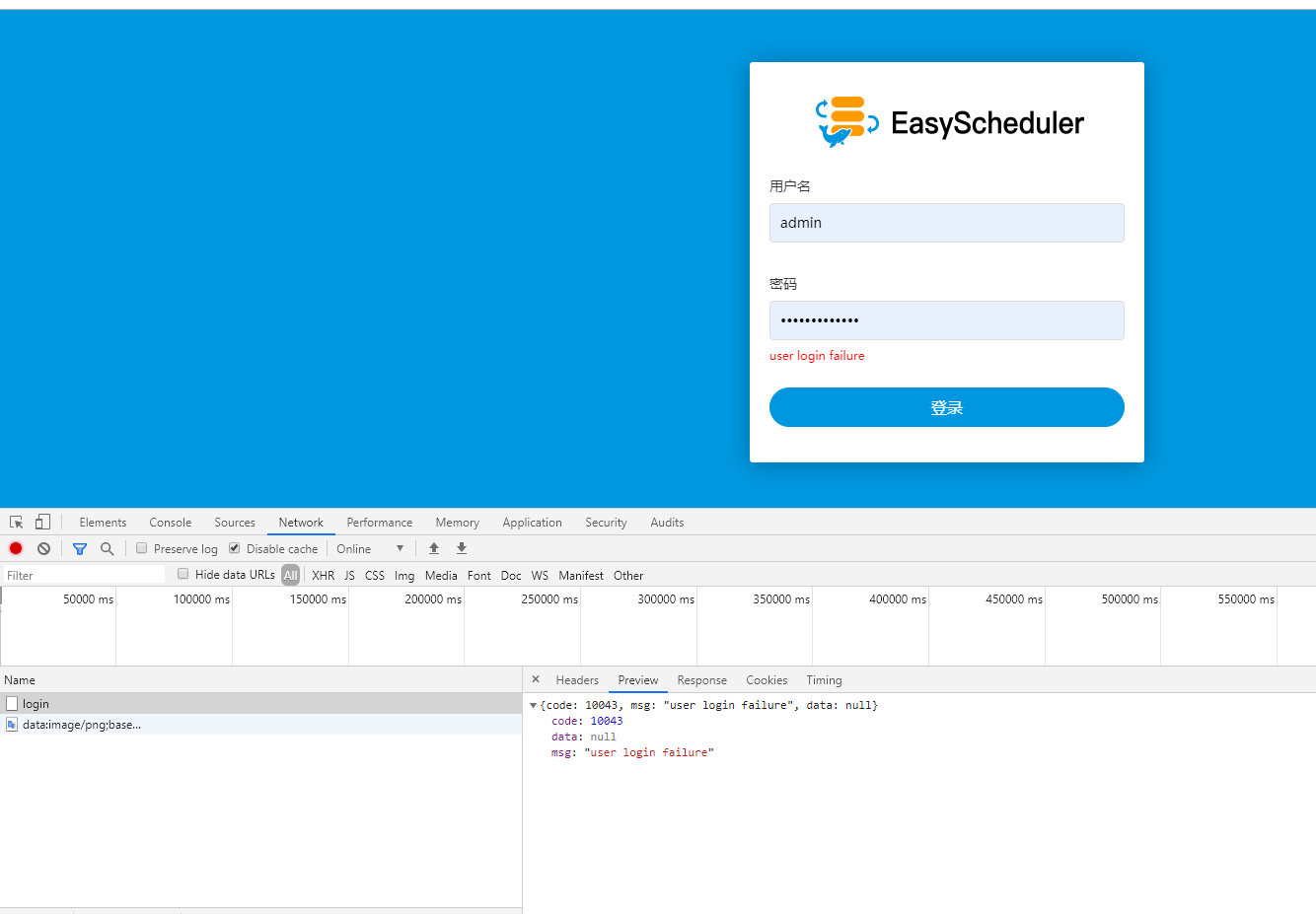
Task: Open the Cookies tab
Action: pyautogui.click(x=767, y=680)
